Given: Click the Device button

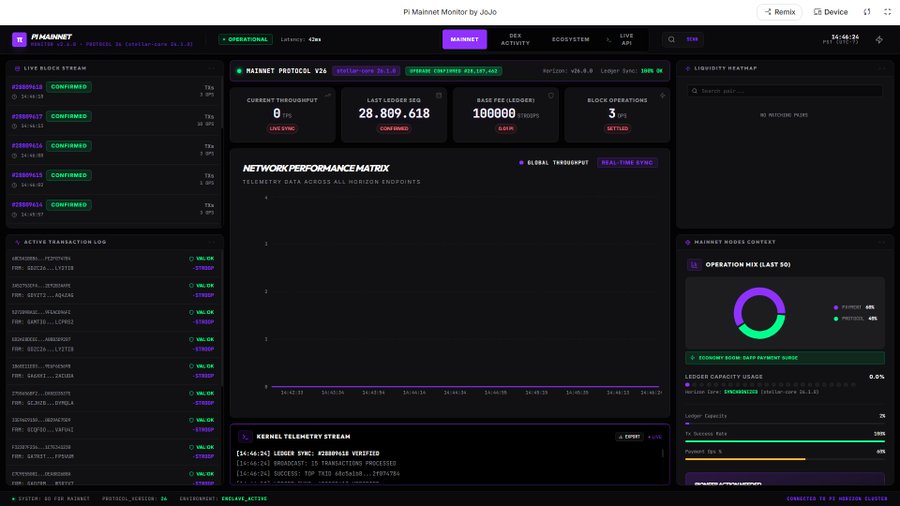Looking at the screenshot, I should coord(831,12).
